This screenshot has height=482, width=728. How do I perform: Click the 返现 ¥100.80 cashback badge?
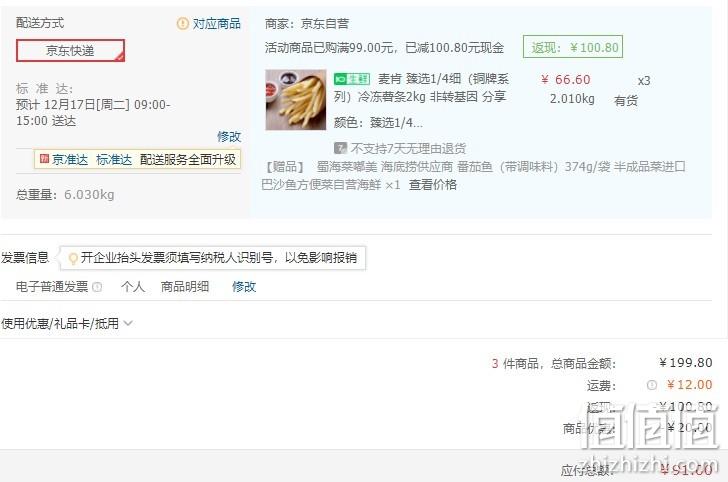tap(572, 47)
